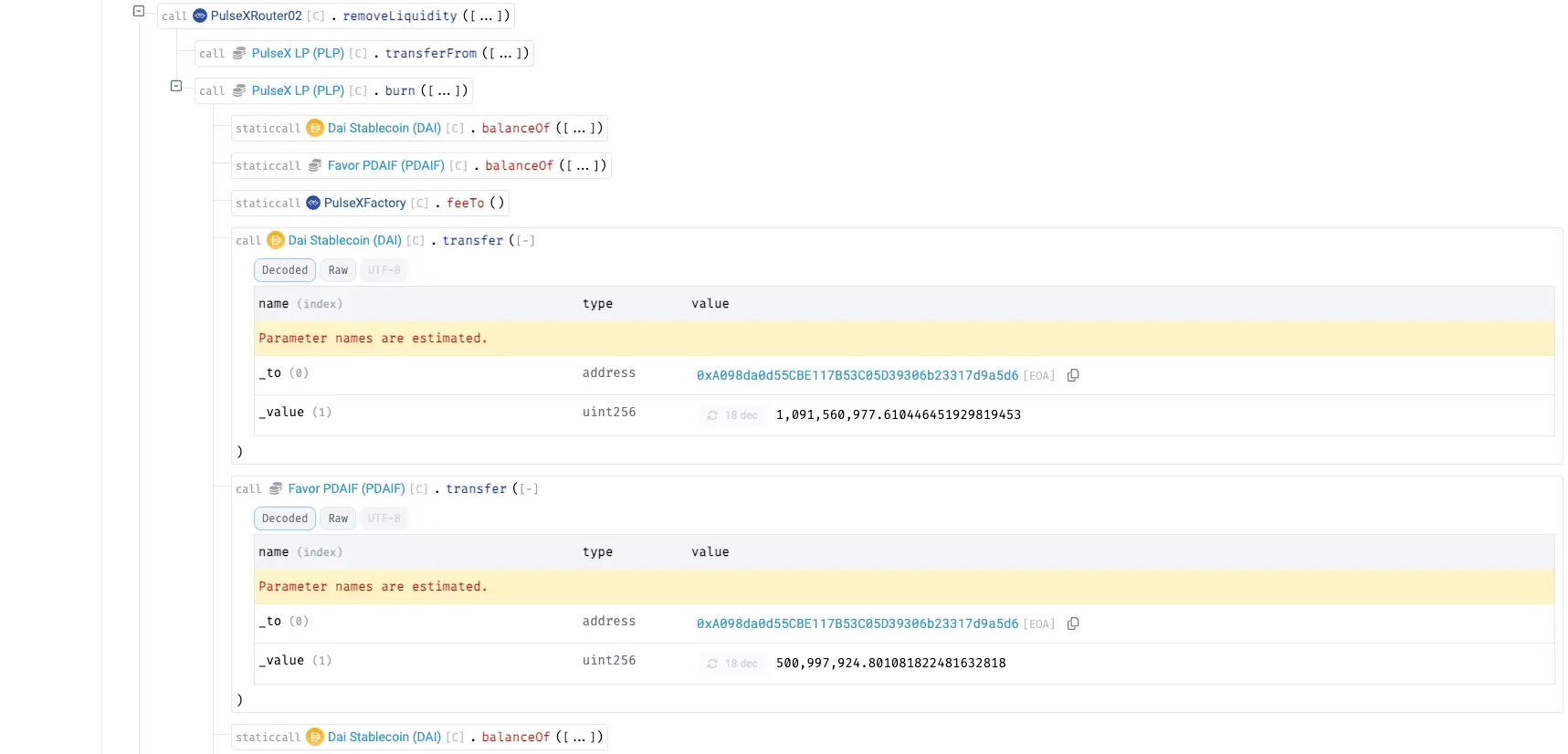Screen dimensions: 1568x754
Task: Open recipient address in Dai transfer
Action: point(858,375)
